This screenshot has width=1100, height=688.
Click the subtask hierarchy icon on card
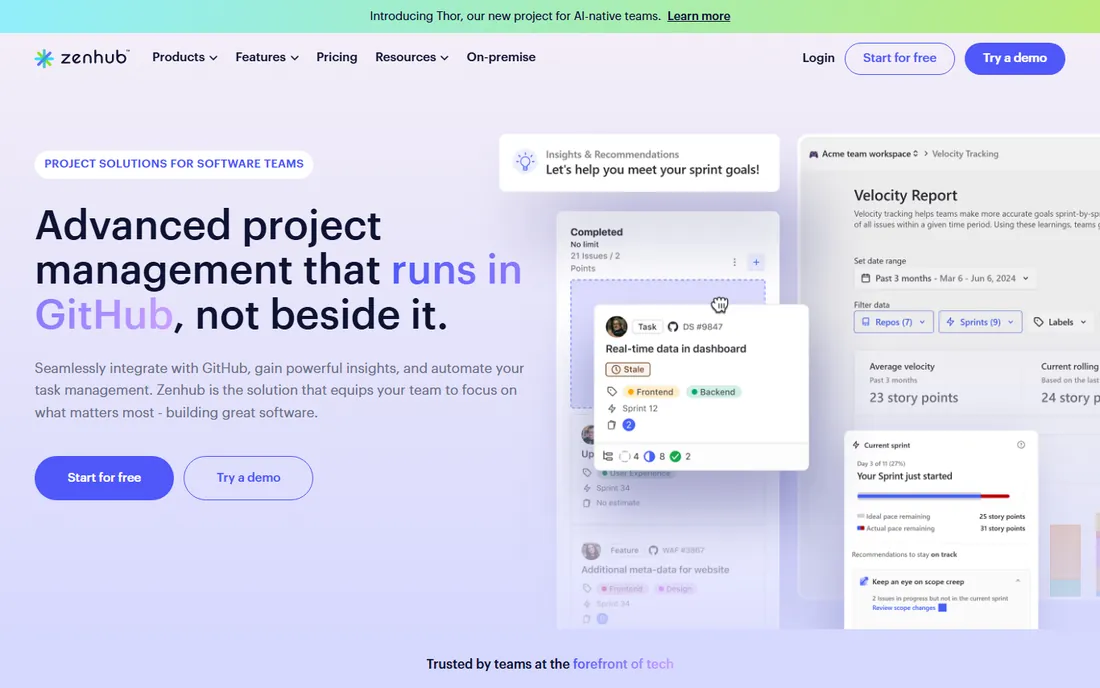(x=608, y=456)
